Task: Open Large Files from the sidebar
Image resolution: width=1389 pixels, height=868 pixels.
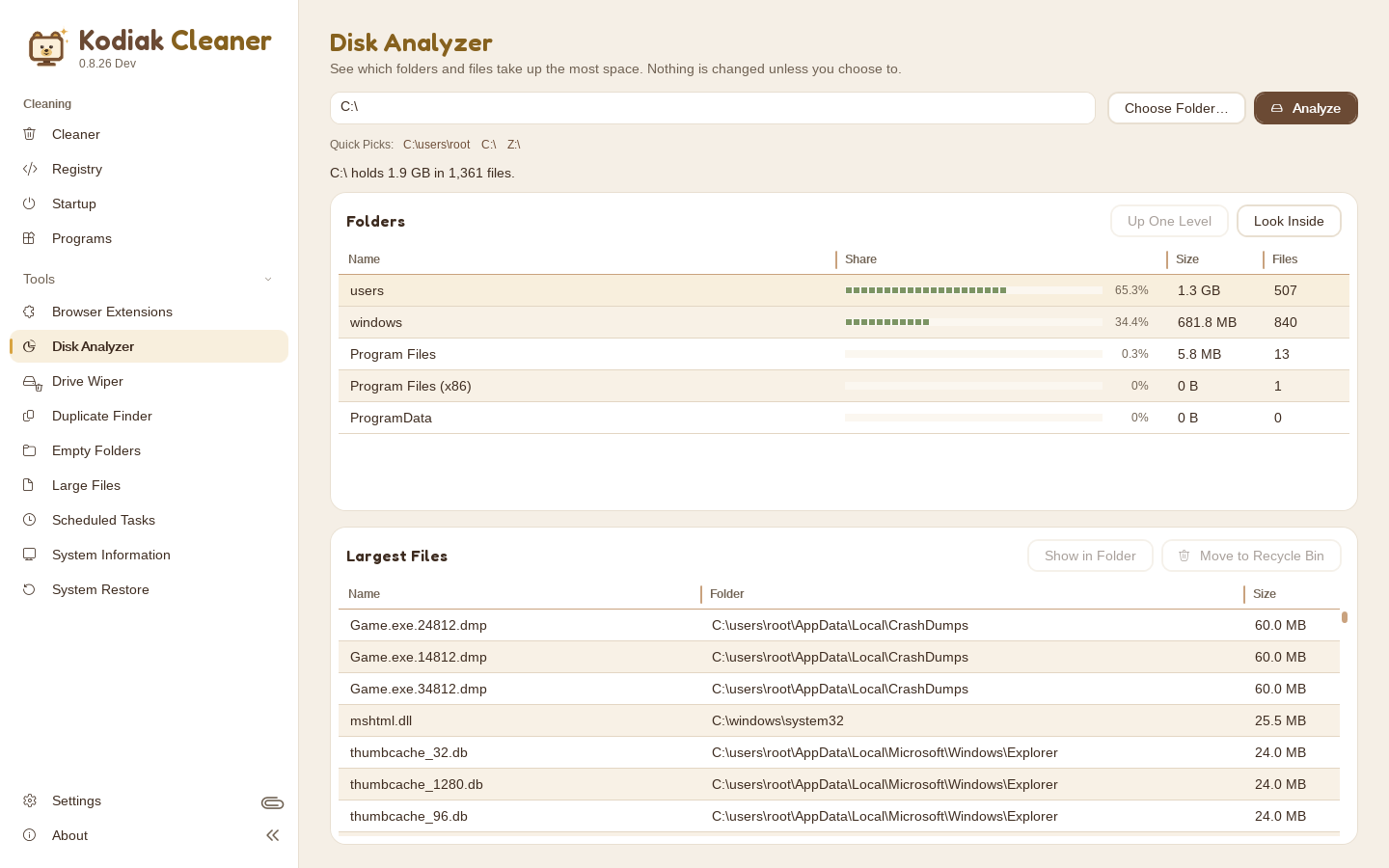Action: point(150,485)
